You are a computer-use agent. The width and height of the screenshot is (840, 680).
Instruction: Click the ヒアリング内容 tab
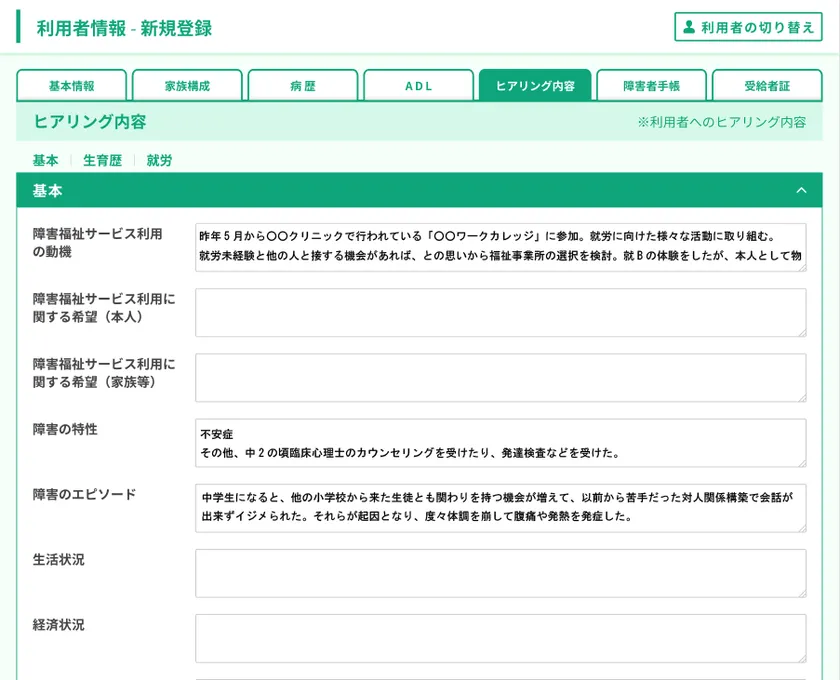[535, 86]
